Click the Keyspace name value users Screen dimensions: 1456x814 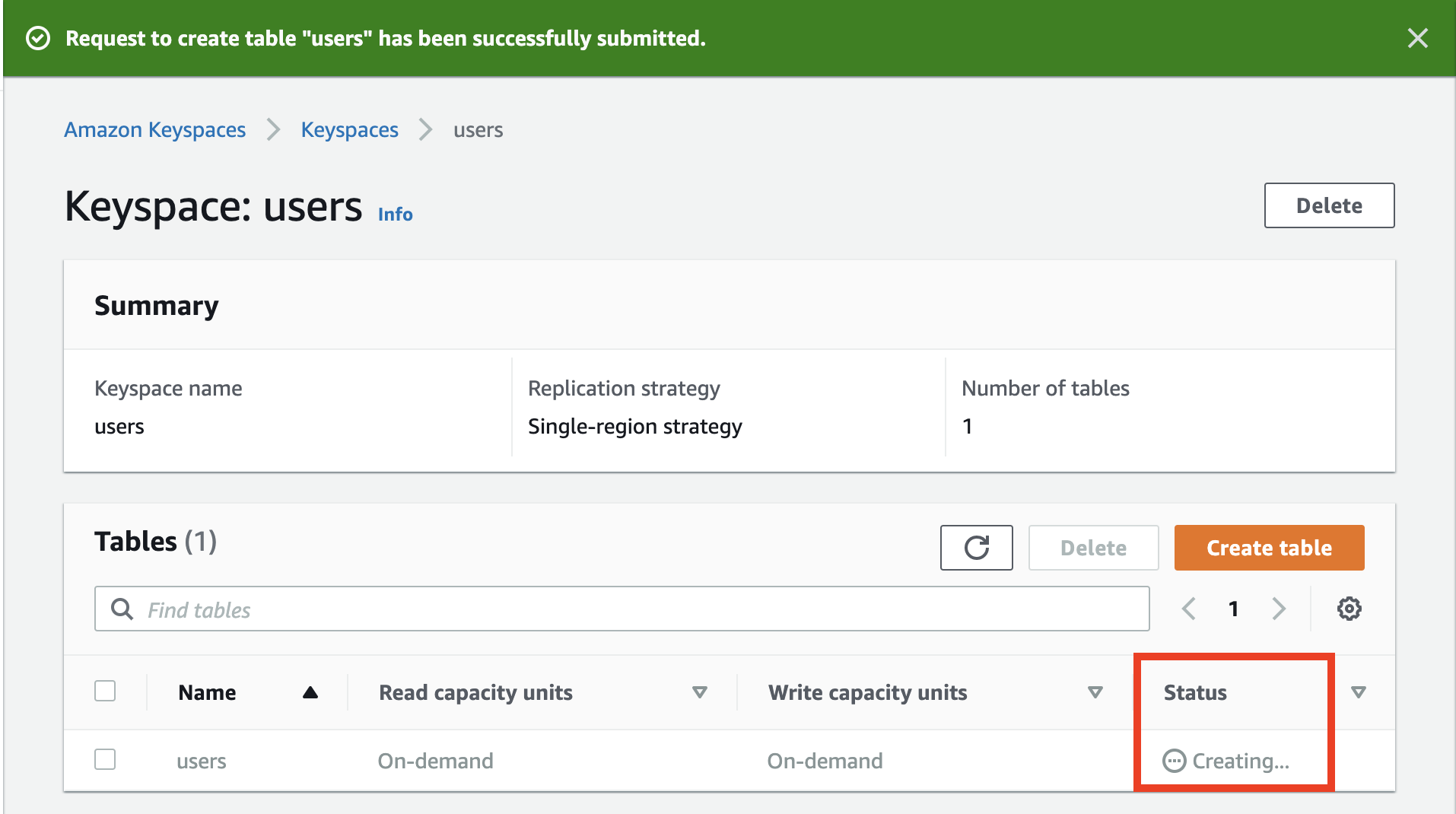[119, 426]
